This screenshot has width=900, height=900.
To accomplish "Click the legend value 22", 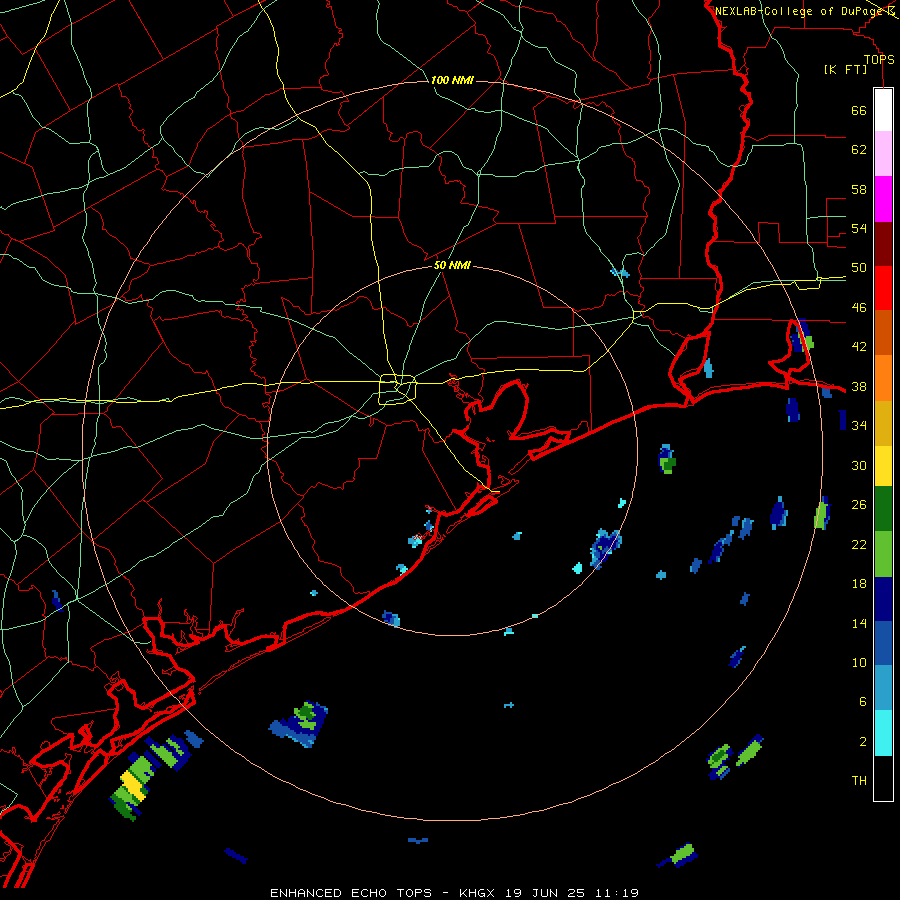I will (x=859, y=545).
